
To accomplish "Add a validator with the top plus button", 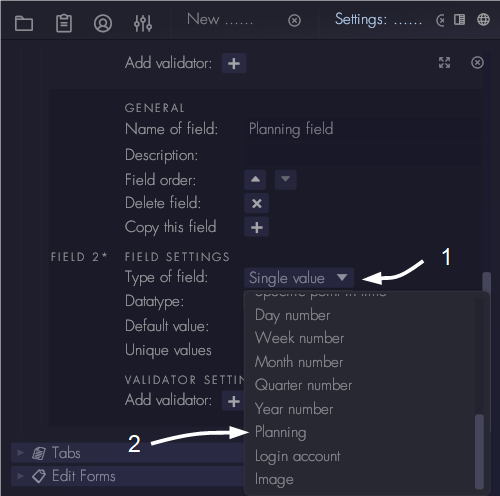I will [x=234, y=63].
